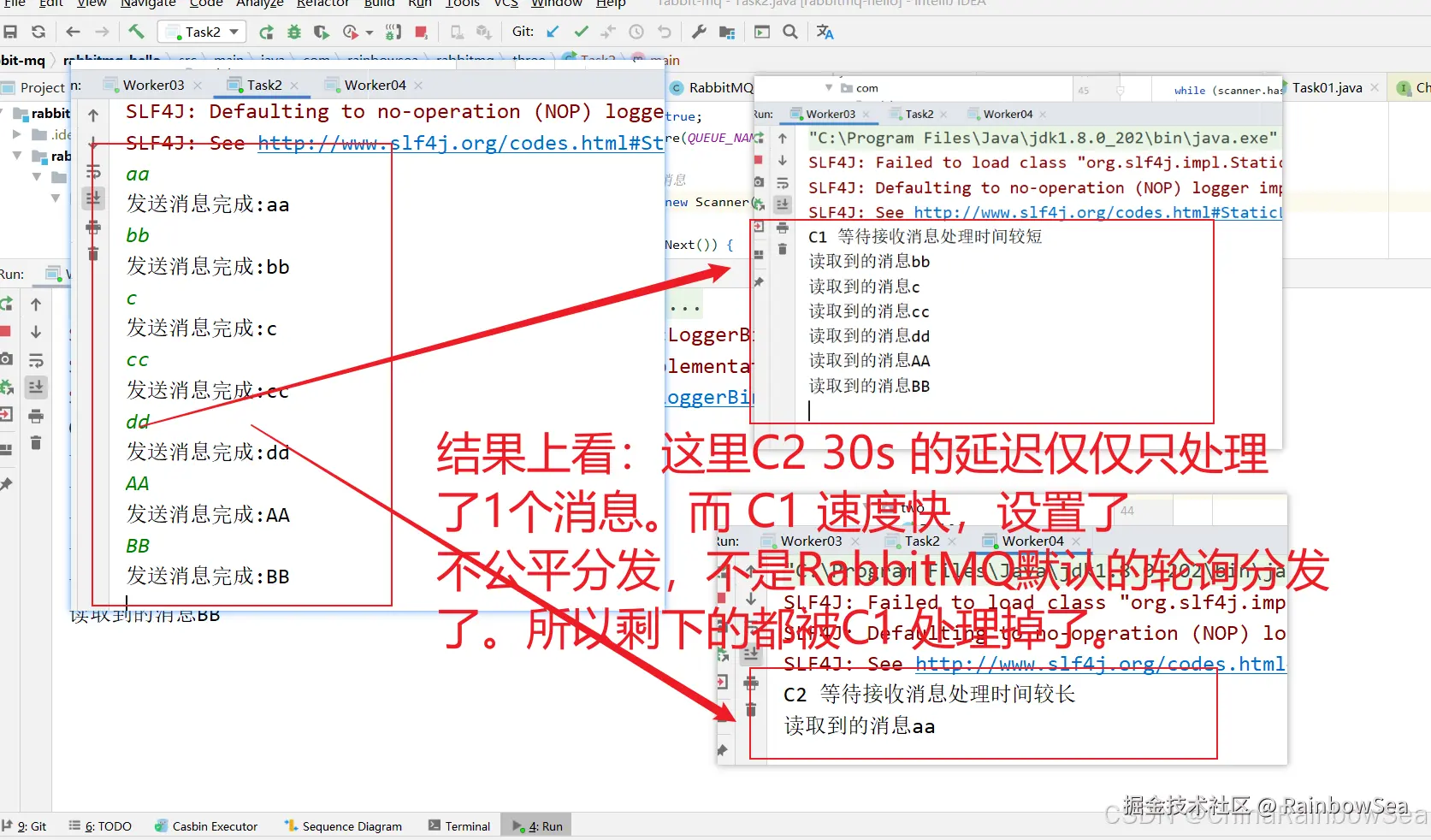Click the console line '读取到的消息aa'
The width and height of the screenshot is (1431, 840).
coord(860,726)
